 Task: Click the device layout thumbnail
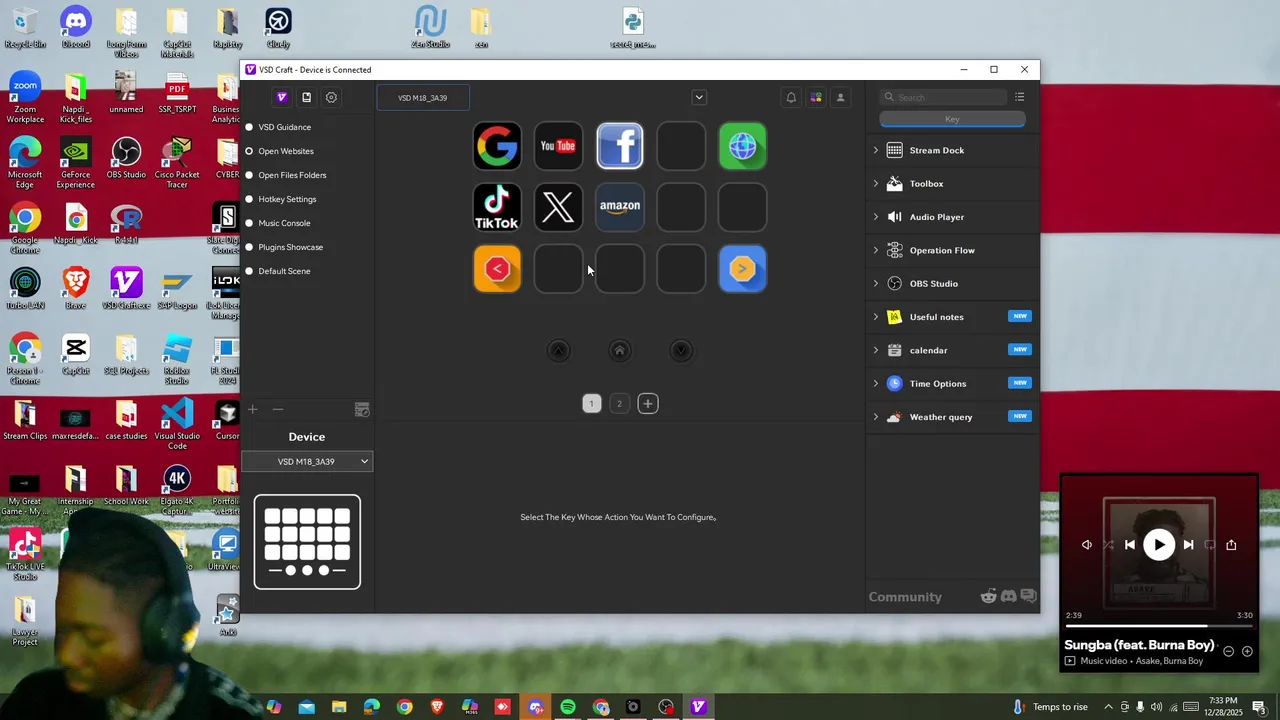pyautogui.click(x=307, y=542)
